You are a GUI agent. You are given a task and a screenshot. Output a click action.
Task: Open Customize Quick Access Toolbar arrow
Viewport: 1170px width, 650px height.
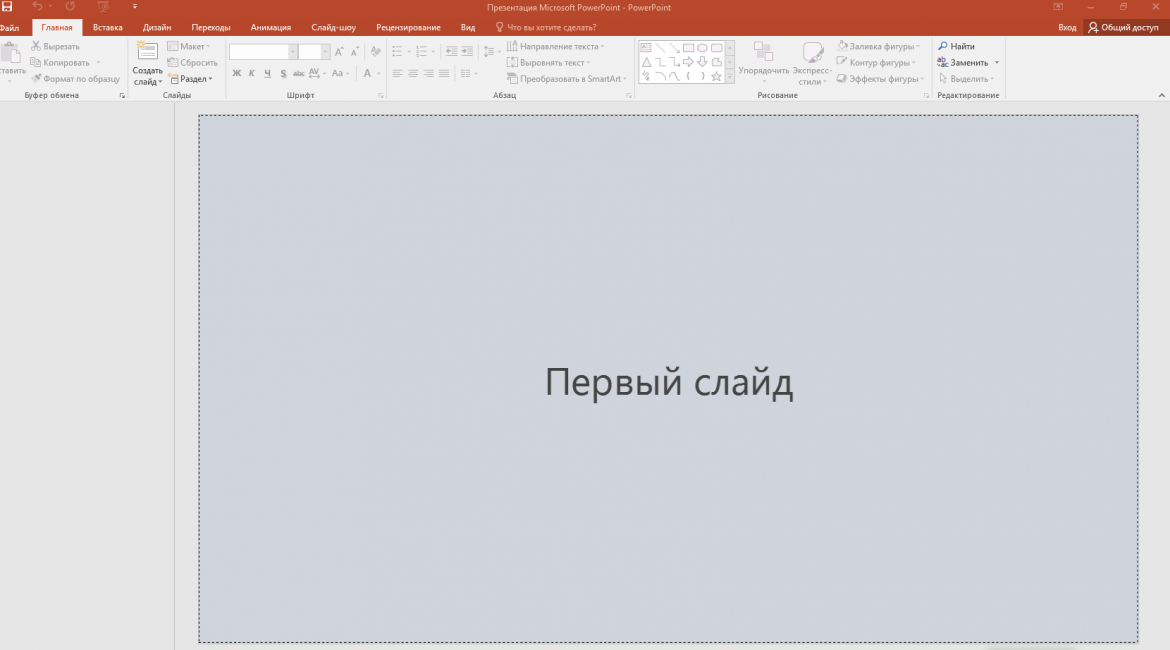tap(135, 7)
